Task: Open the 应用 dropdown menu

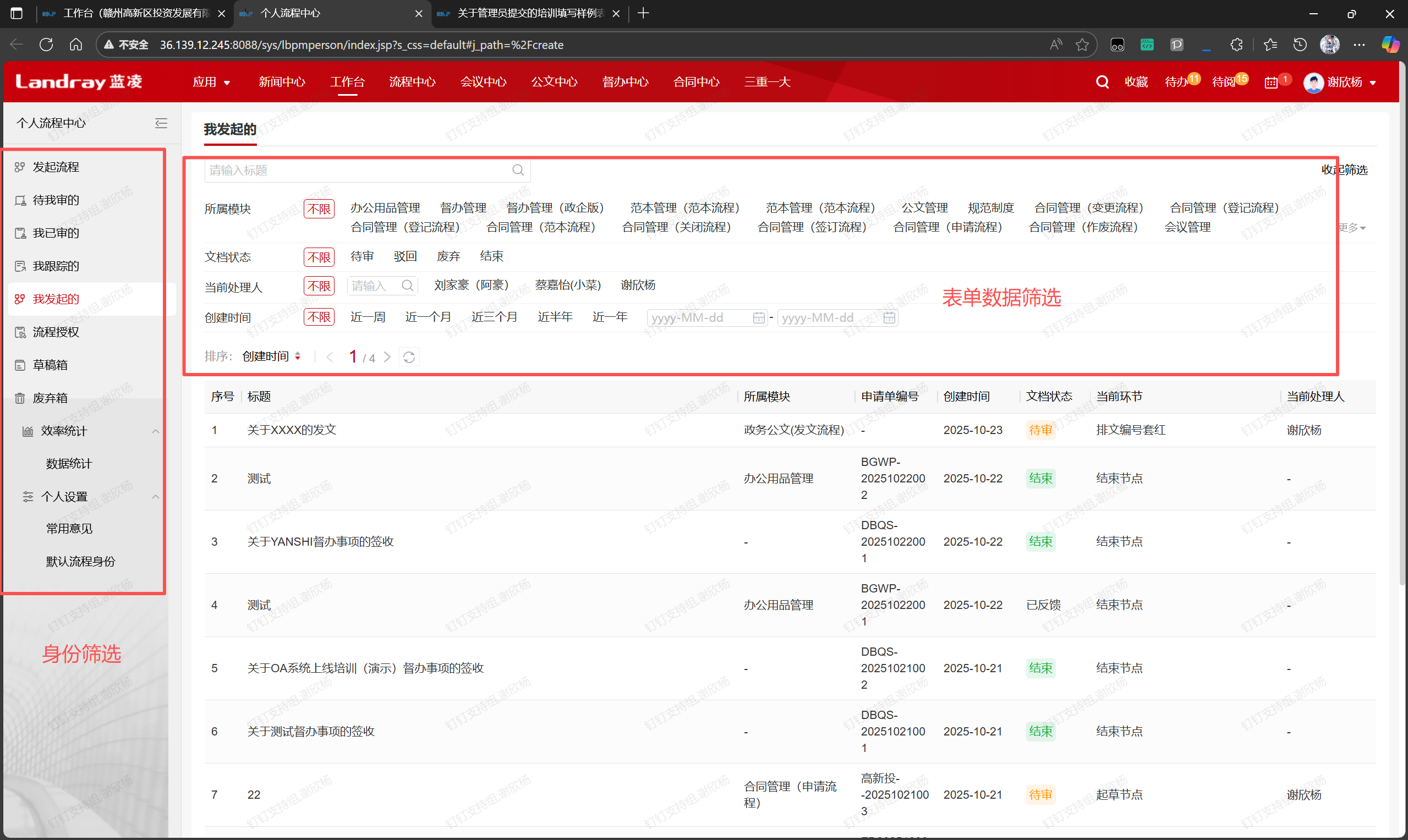Action: [x=211, y=82]
